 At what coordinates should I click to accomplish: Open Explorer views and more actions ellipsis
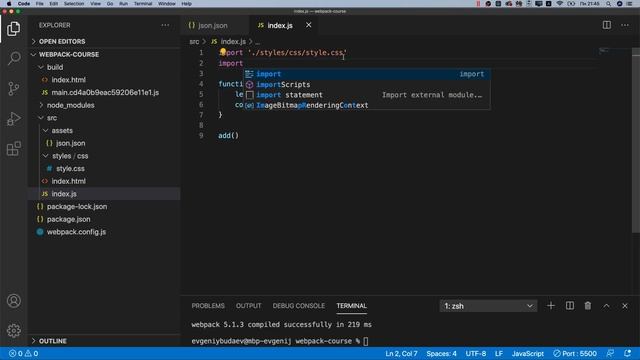(x=165, y=25)
